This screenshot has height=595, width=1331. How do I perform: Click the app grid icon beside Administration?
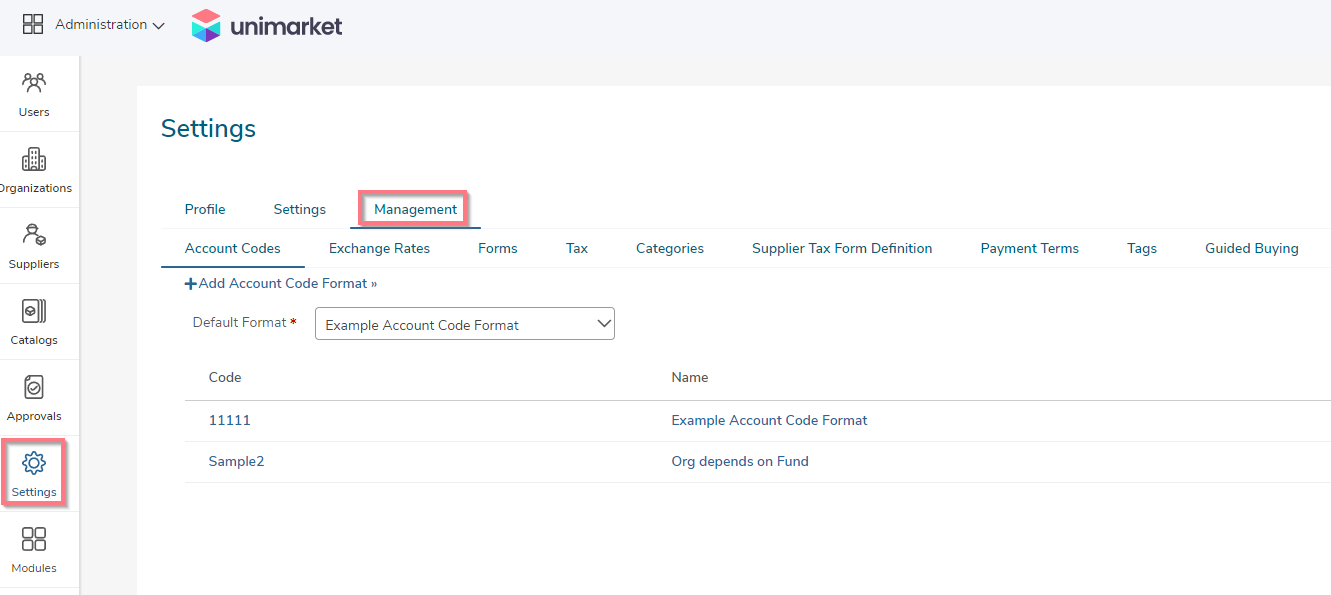click(x=33, y=25)
